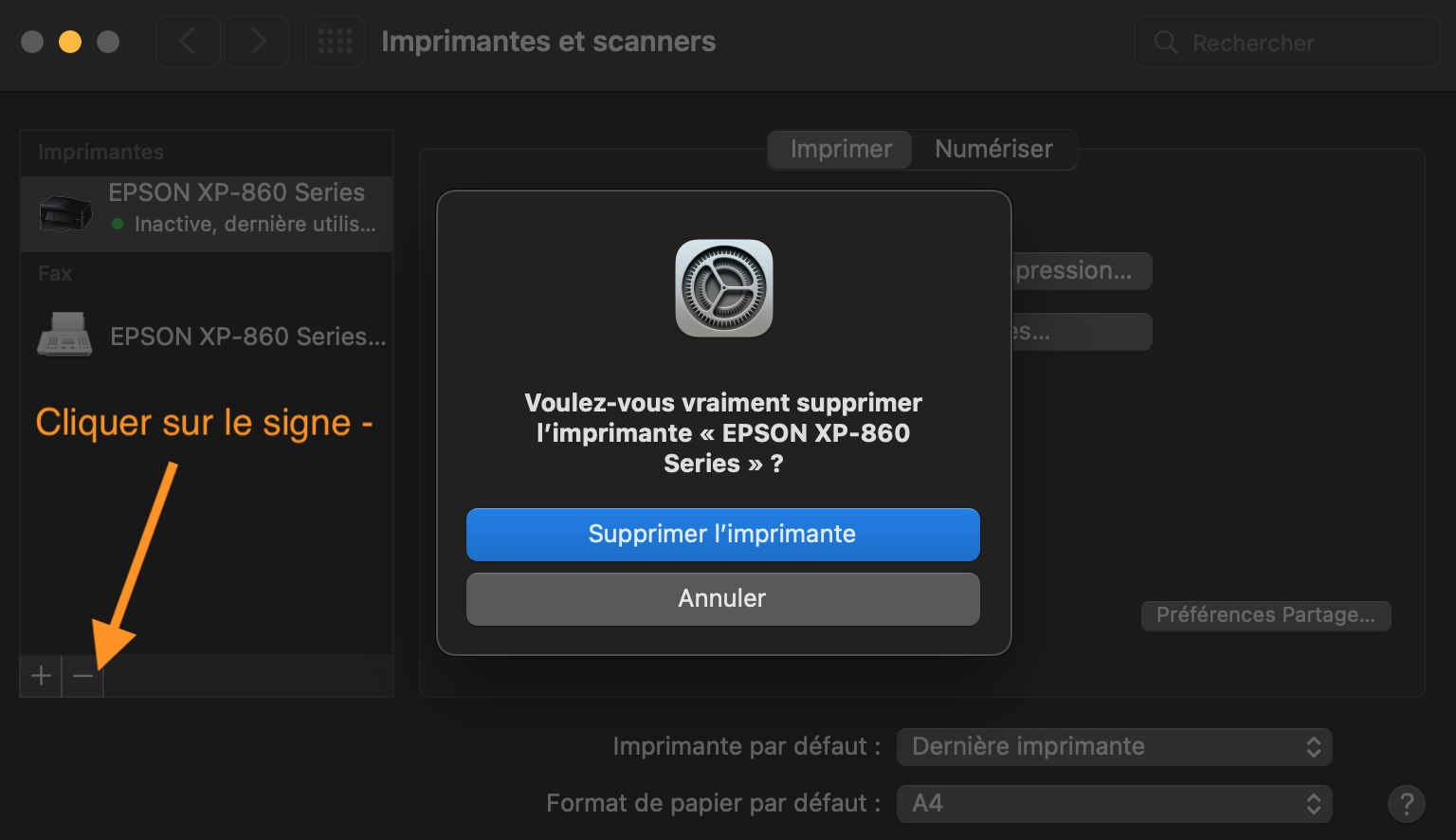Open the Imprimante par défaut dropdown
Screen dimensions: 1456x840
[1114, 747]
